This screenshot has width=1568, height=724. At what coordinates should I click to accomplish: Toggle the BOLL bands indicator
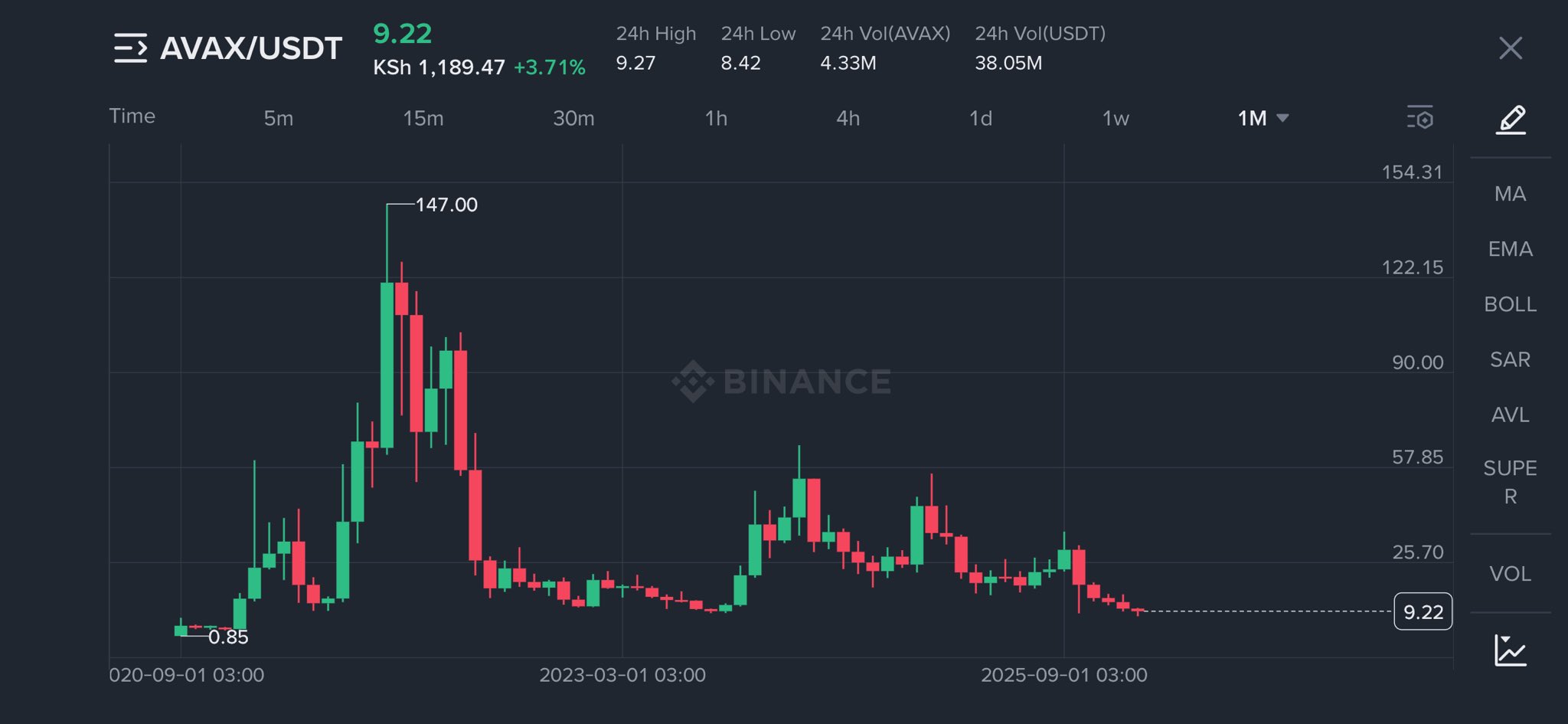pos(1510,304)
